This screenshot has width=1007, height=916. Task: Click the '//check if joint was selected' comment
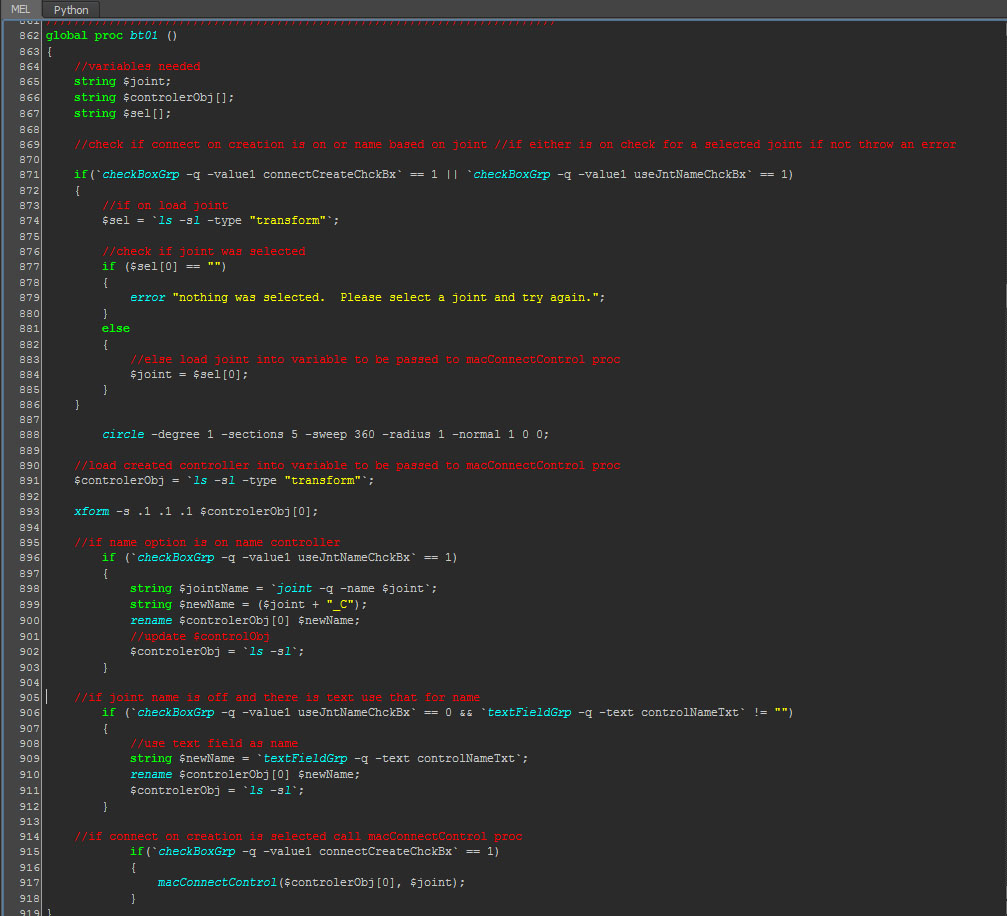tap(203, 251)
